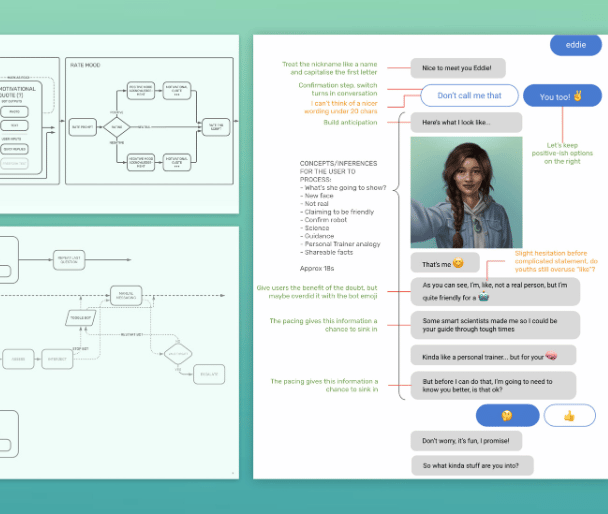Screen dimensions: 608x514
Task: Click the thinking face emoji reply button
Action: (508, 415)
